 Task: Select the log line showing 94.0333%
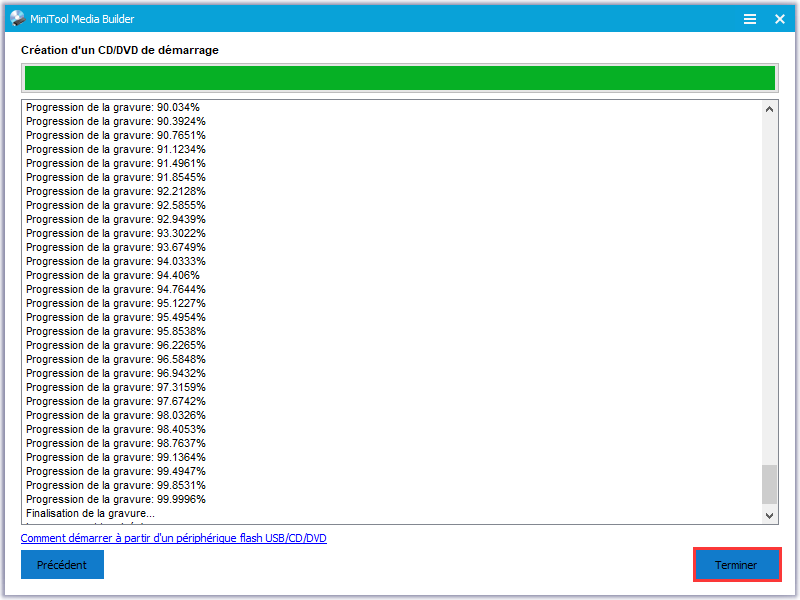tap(116, 261)
